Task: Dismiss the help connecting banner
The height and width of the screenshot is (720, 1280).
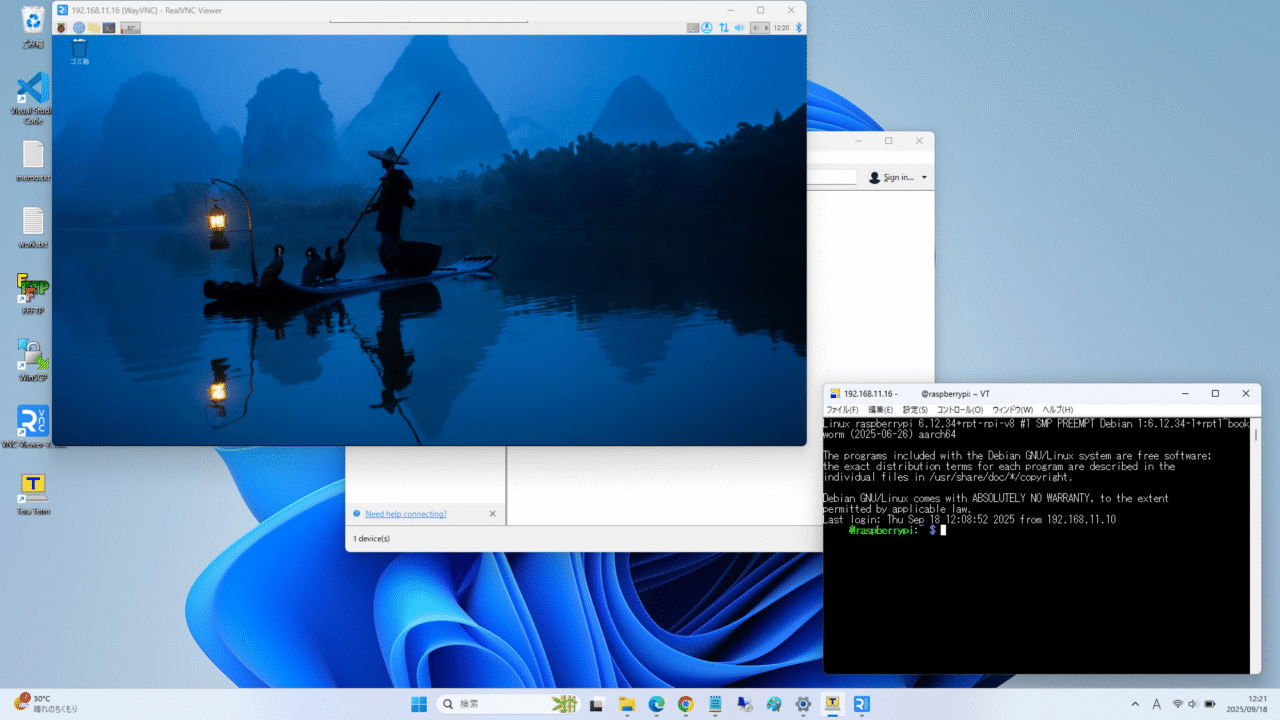Action: [x=492, y=514]
